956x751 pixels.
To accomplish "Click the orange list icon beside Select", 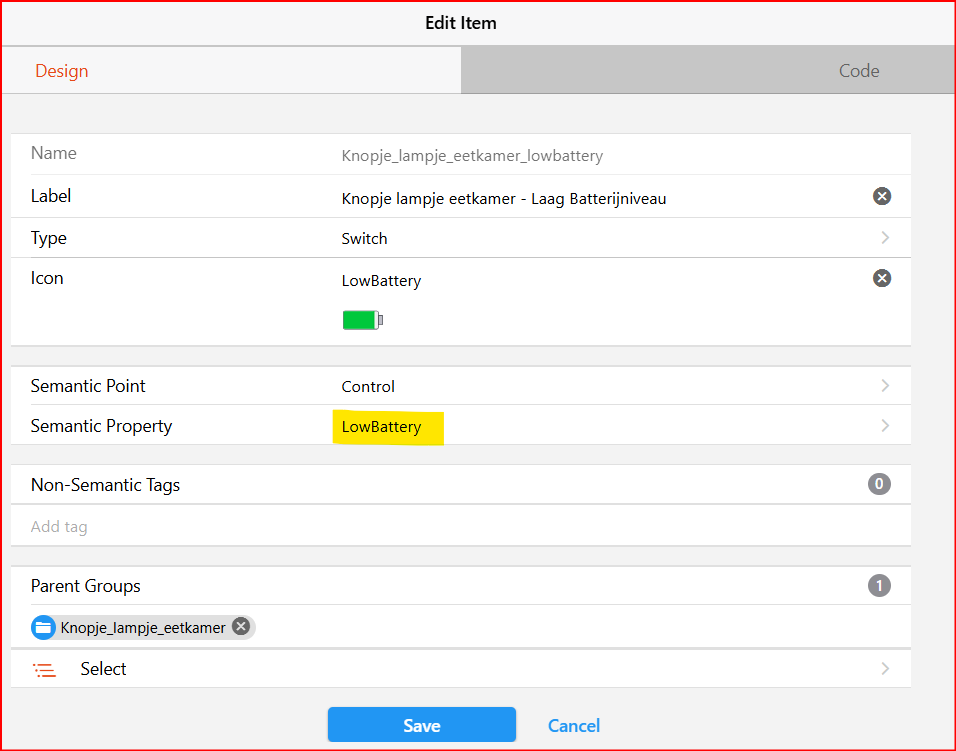I will (45, 670).
